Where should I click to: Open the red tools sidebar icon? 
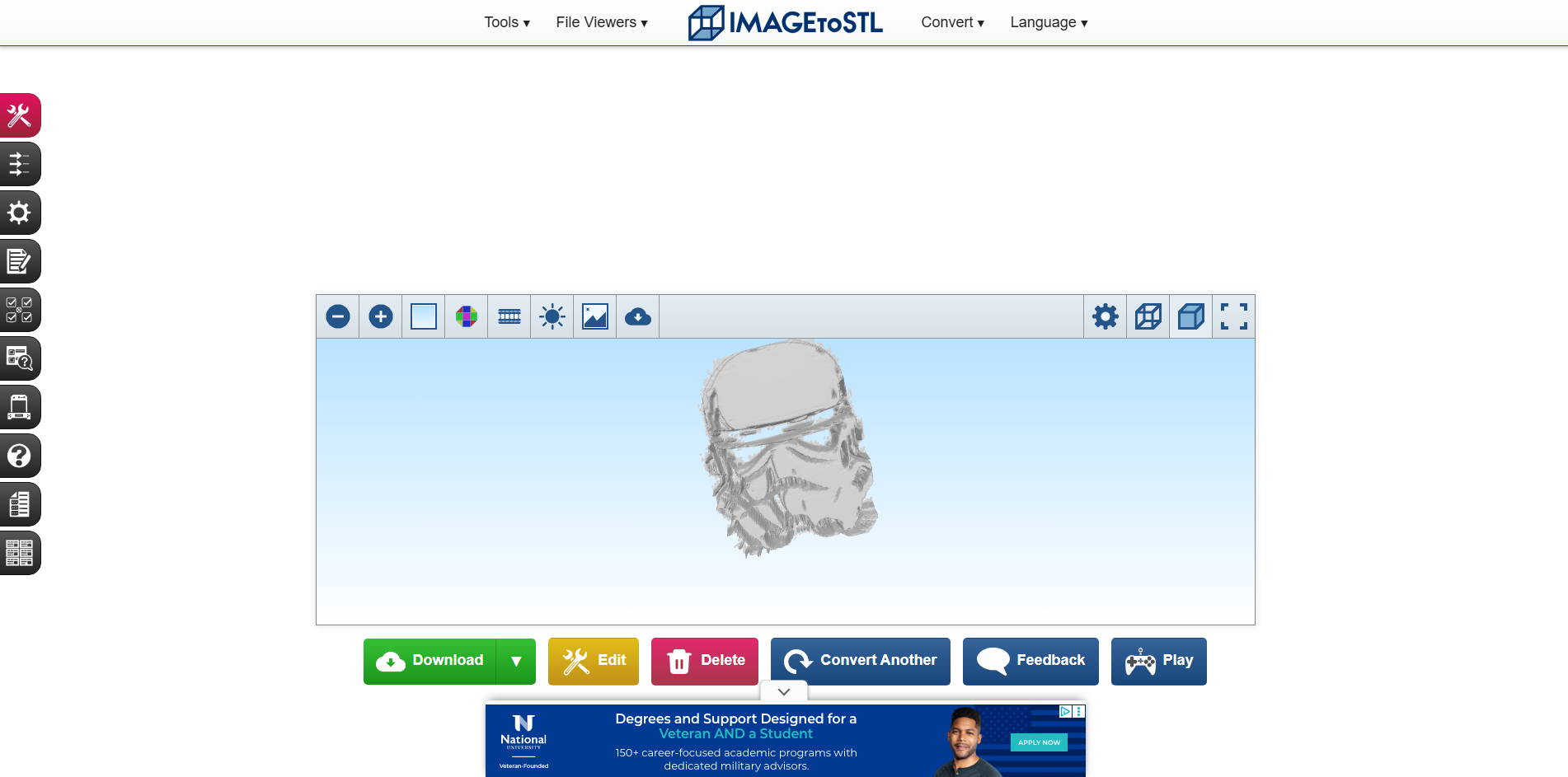pyautogui.click(x=20, y=115)
